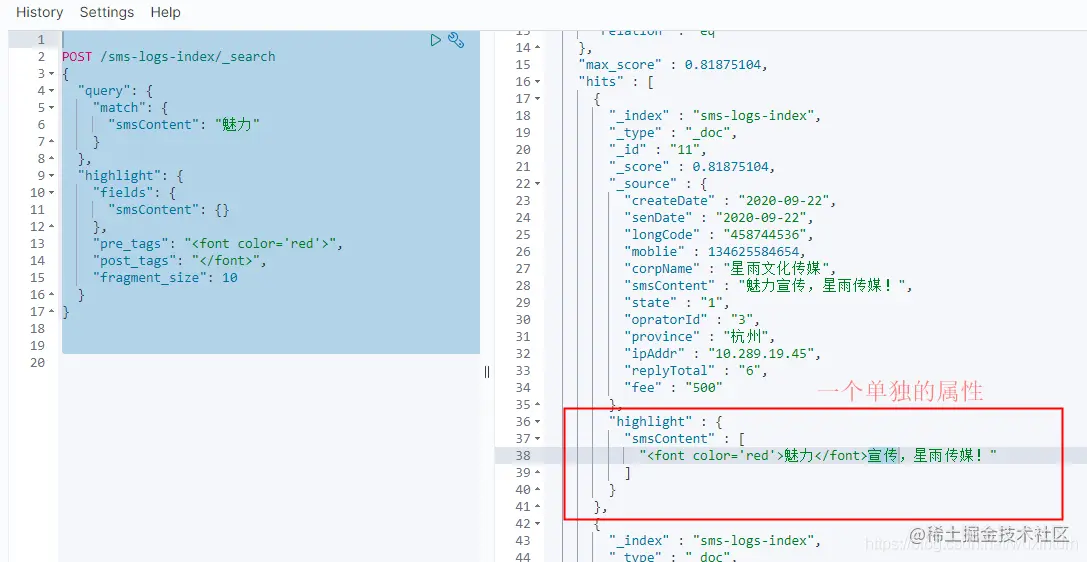Toggle fold arrow at output line 40
Viewport: 1087px width, 562px height.
point(538,490)
